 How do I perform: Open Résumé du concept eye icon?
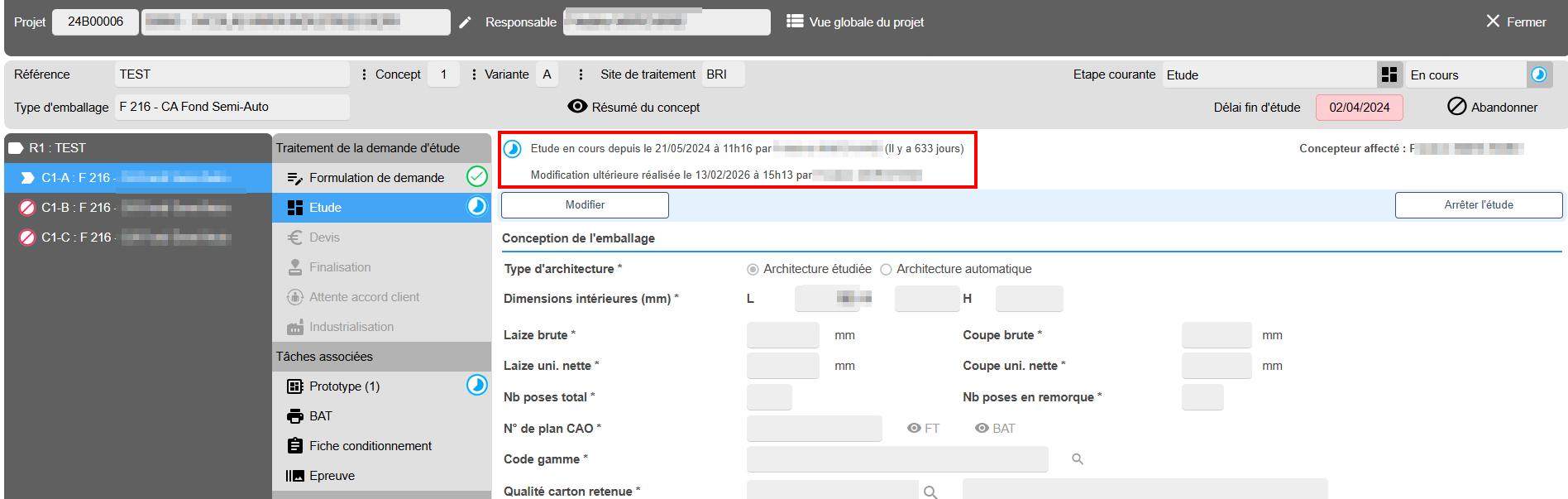pos(577,107)
